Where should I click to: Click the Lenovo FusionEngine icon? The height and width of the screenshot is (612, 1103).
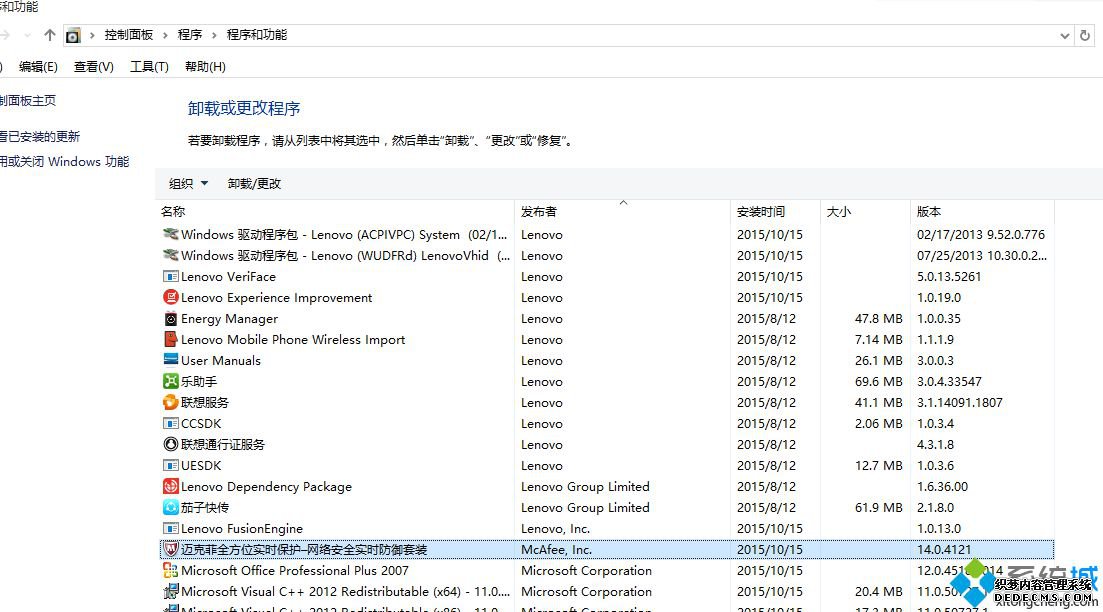click(x=170, y=528)
